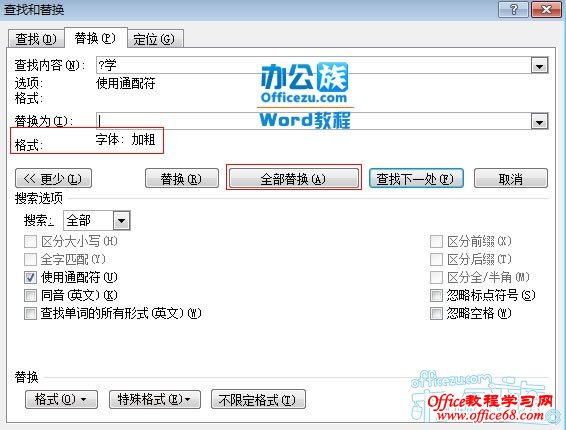Click the 更少(L) button
This screenshot has height=430, width=566.
[x=53, y=178]
